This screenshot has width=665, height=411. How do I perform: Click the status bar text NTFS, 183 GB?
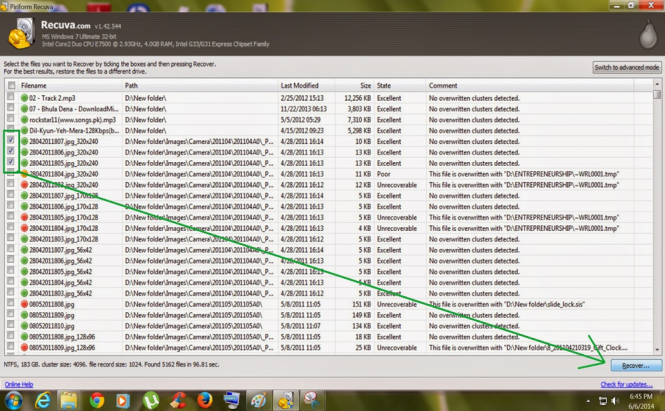click(112, 364)
